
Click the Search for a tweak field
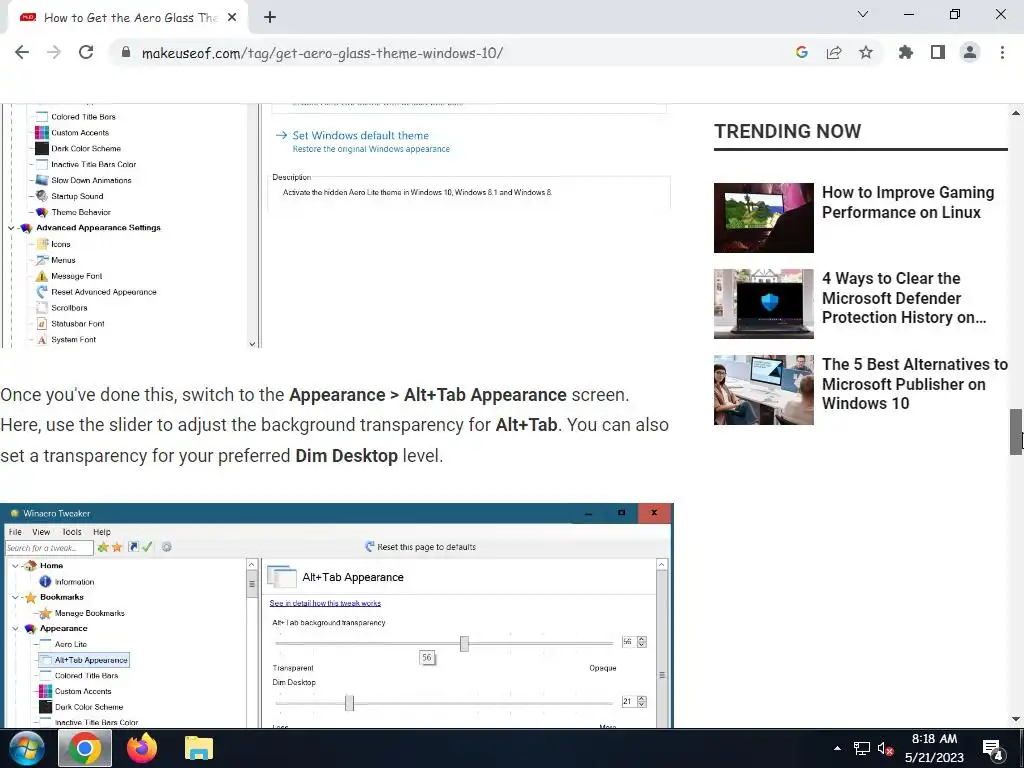coord(49,547)
